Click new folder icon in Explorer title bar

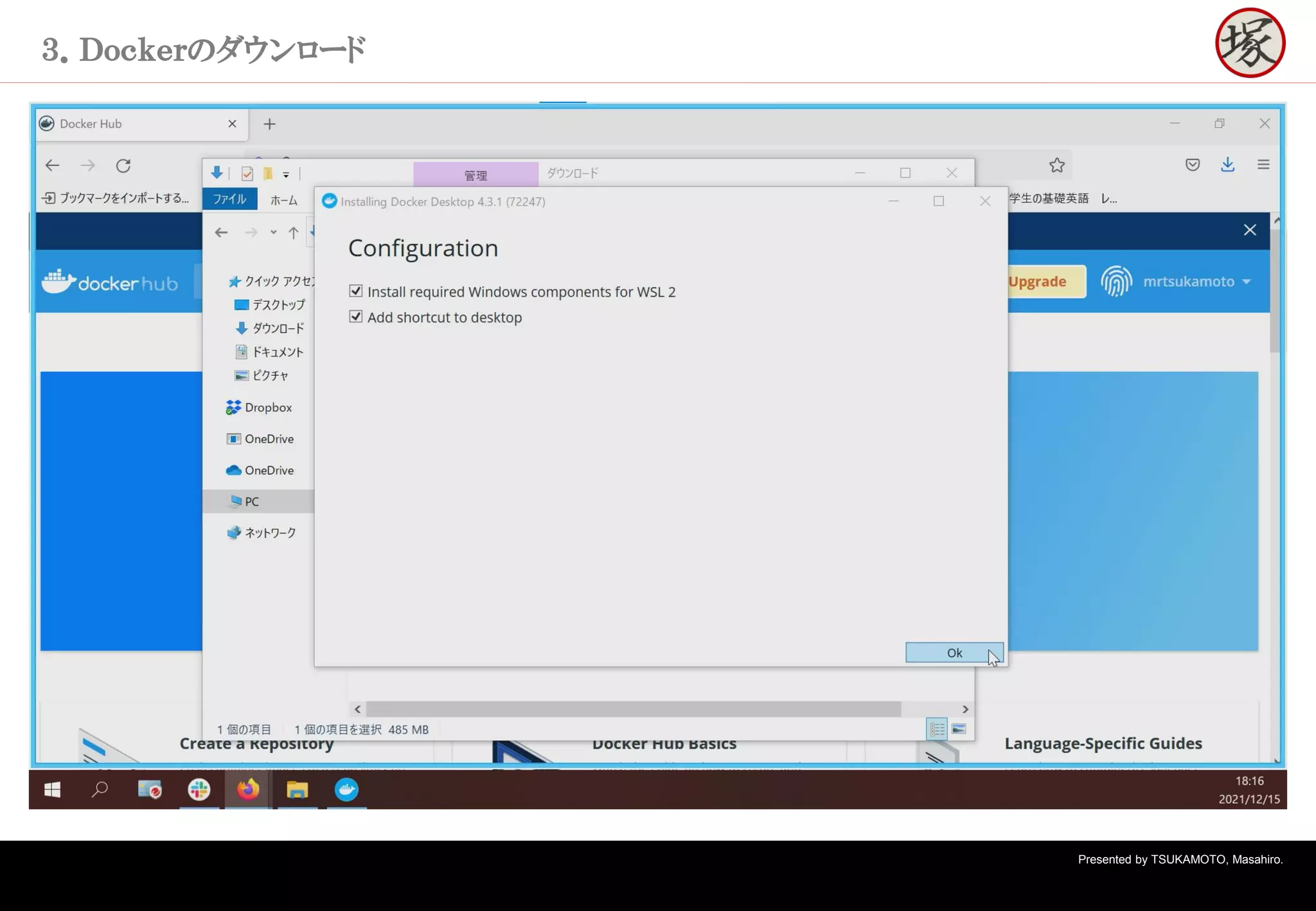tap(268, 173)
